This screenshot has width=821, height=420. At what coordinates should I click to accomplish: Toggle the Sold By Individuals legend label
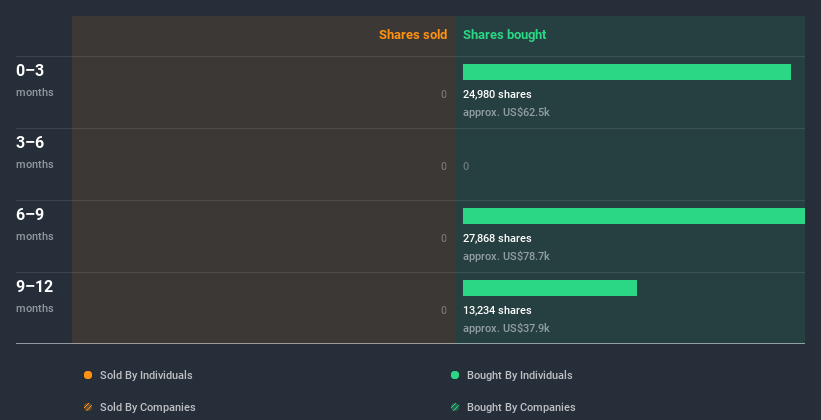tap(146, 375)
